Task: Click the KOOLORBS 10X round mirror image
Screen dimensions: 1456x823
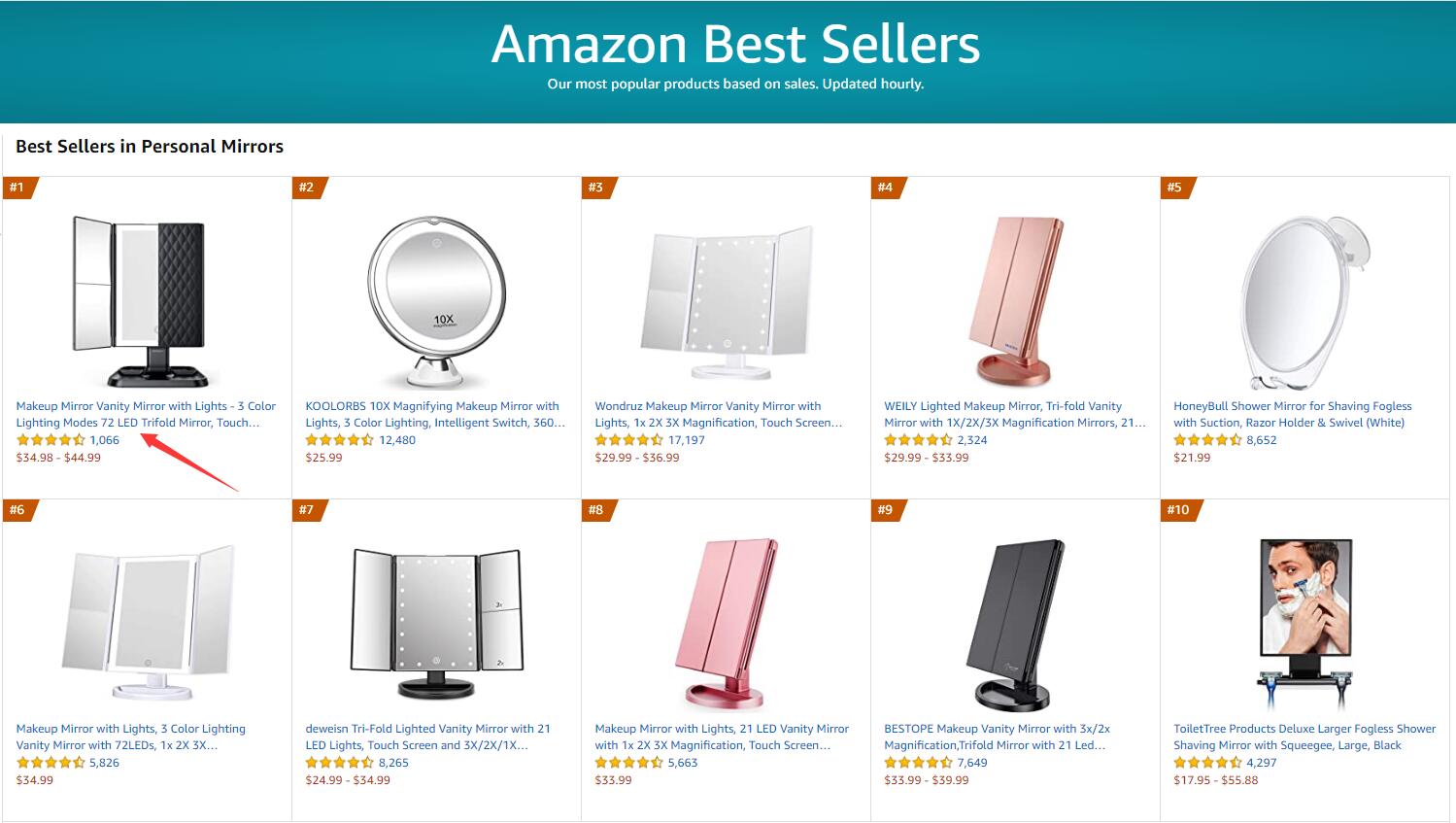Action: tap(436, 300)
